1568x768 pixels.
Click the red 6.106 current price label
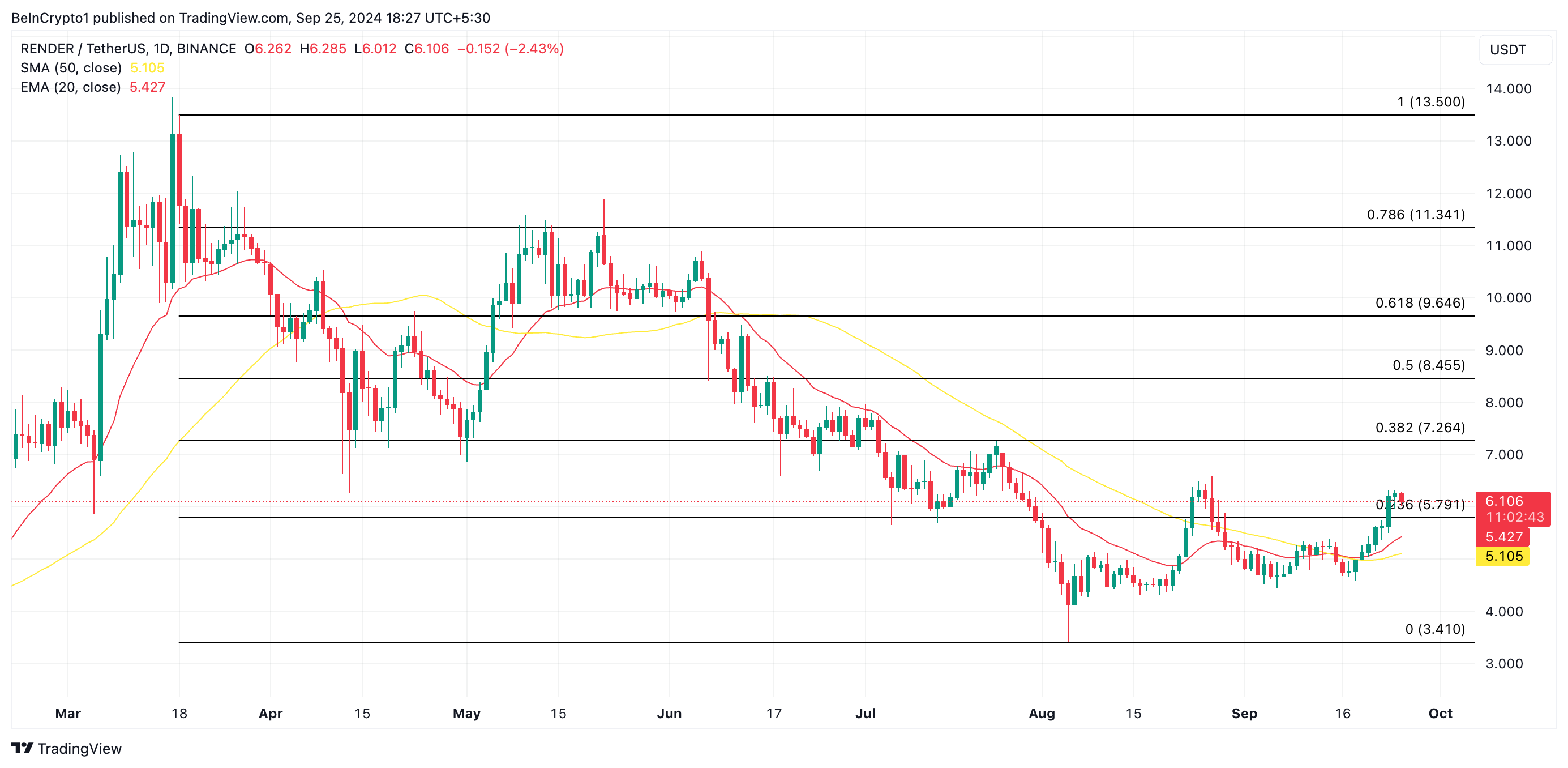[x=1504, y=501]
